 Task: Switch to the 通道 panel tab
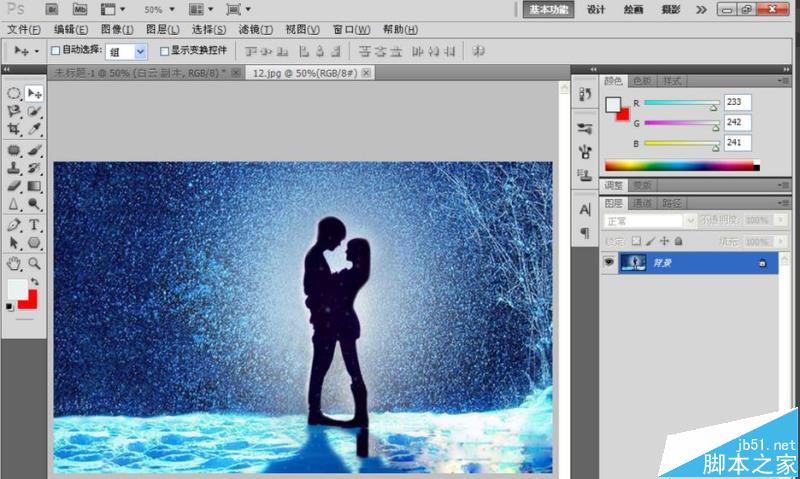[642, 203]
